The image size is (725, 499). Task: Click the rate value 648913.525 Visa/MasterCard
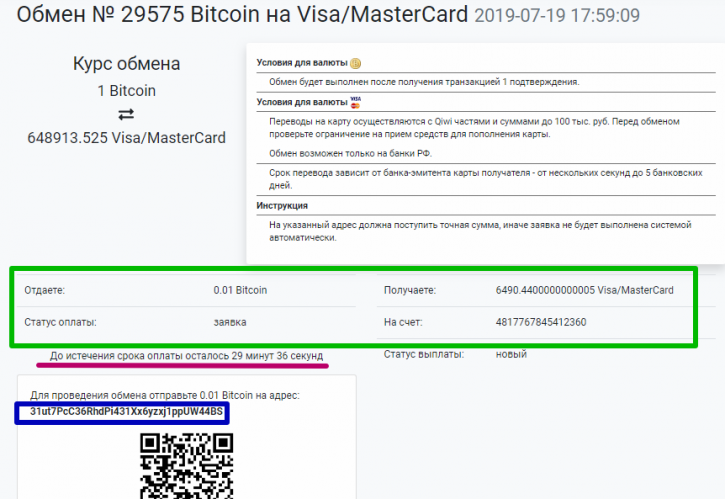pos(126,138)
